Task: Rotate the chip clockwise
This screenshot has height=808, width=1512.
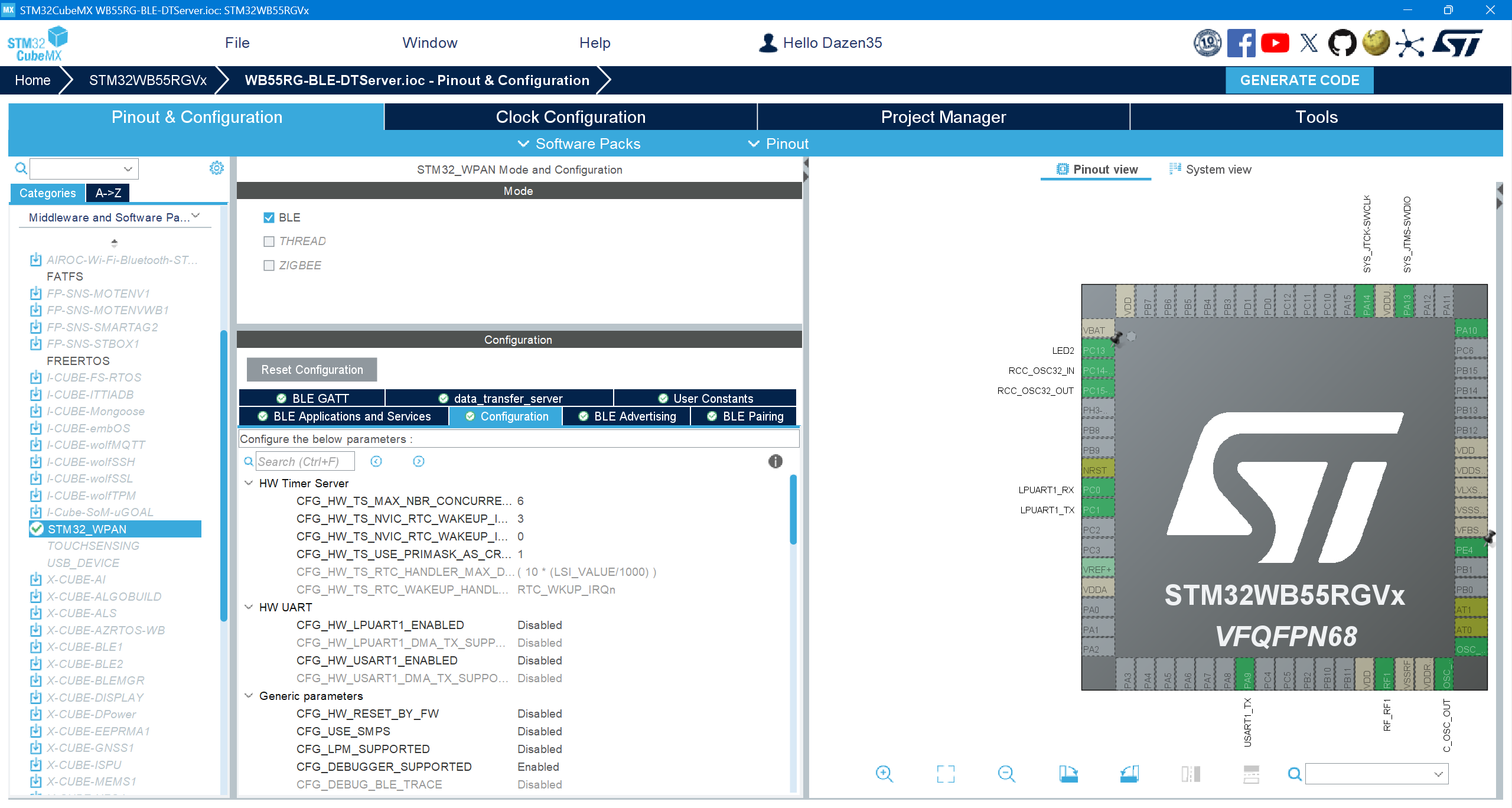Action: click(x=1068, y=774)
